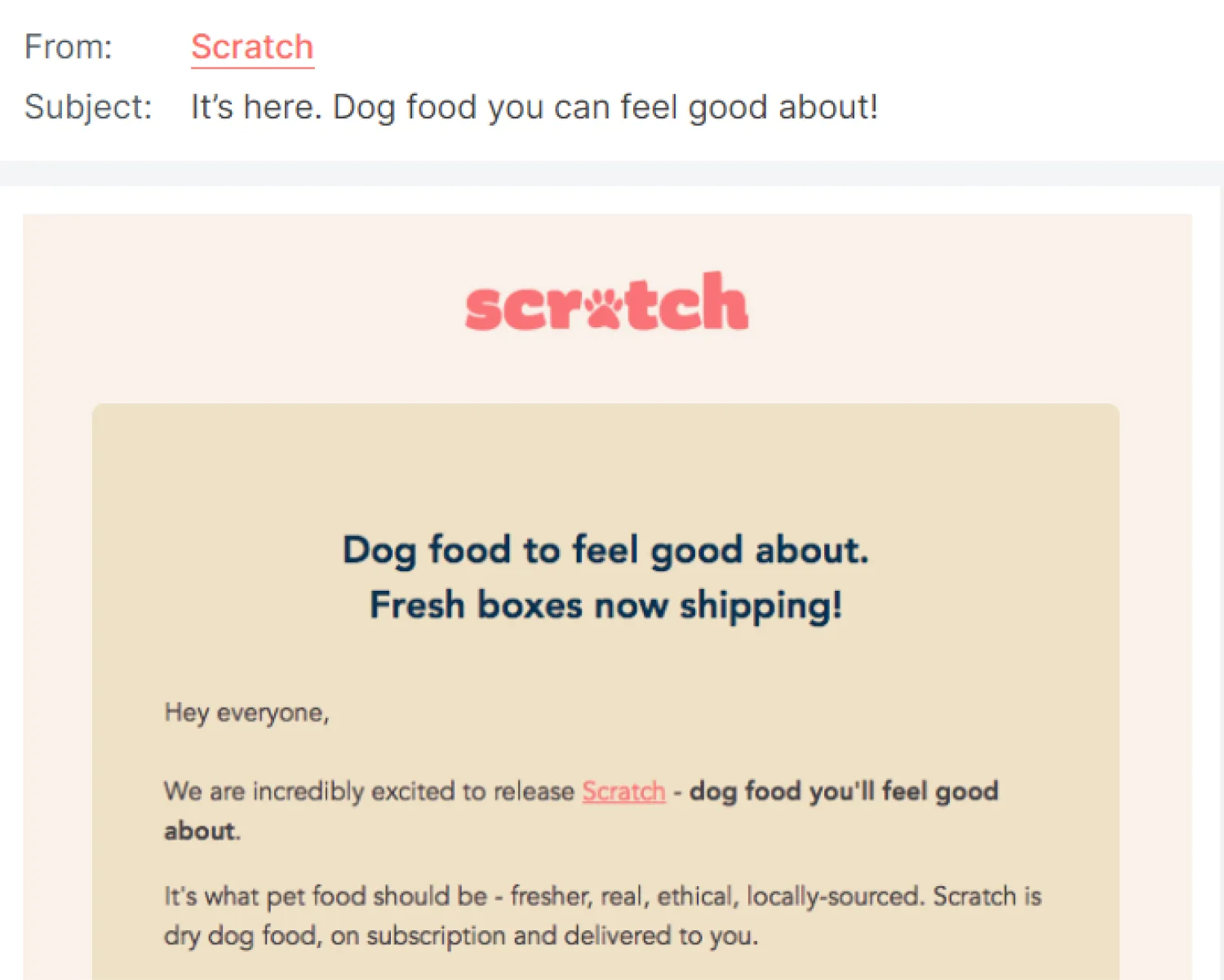Click the "Subject:" label
Viewport: 1224px width, 980px height.
[88, 108]
